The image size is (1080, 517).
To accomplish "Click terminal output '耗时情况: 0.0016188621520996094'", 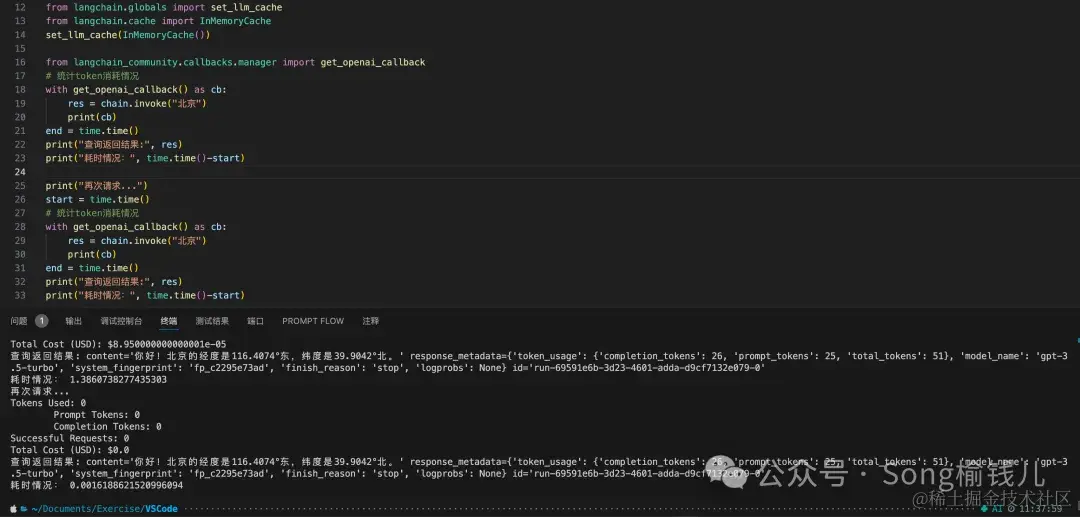I will pos(96,485).
